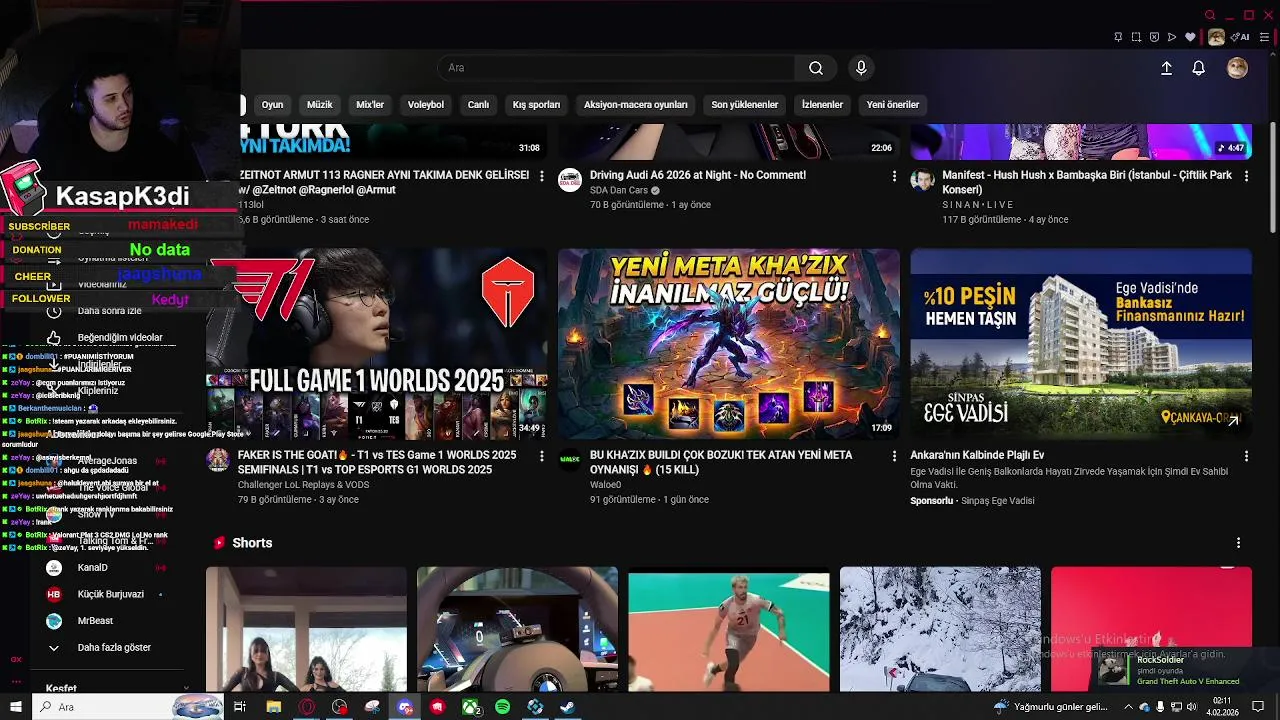1280x720 pixels.
Task: Open YouTube notifications bell
Action: tap(1198, 68)
